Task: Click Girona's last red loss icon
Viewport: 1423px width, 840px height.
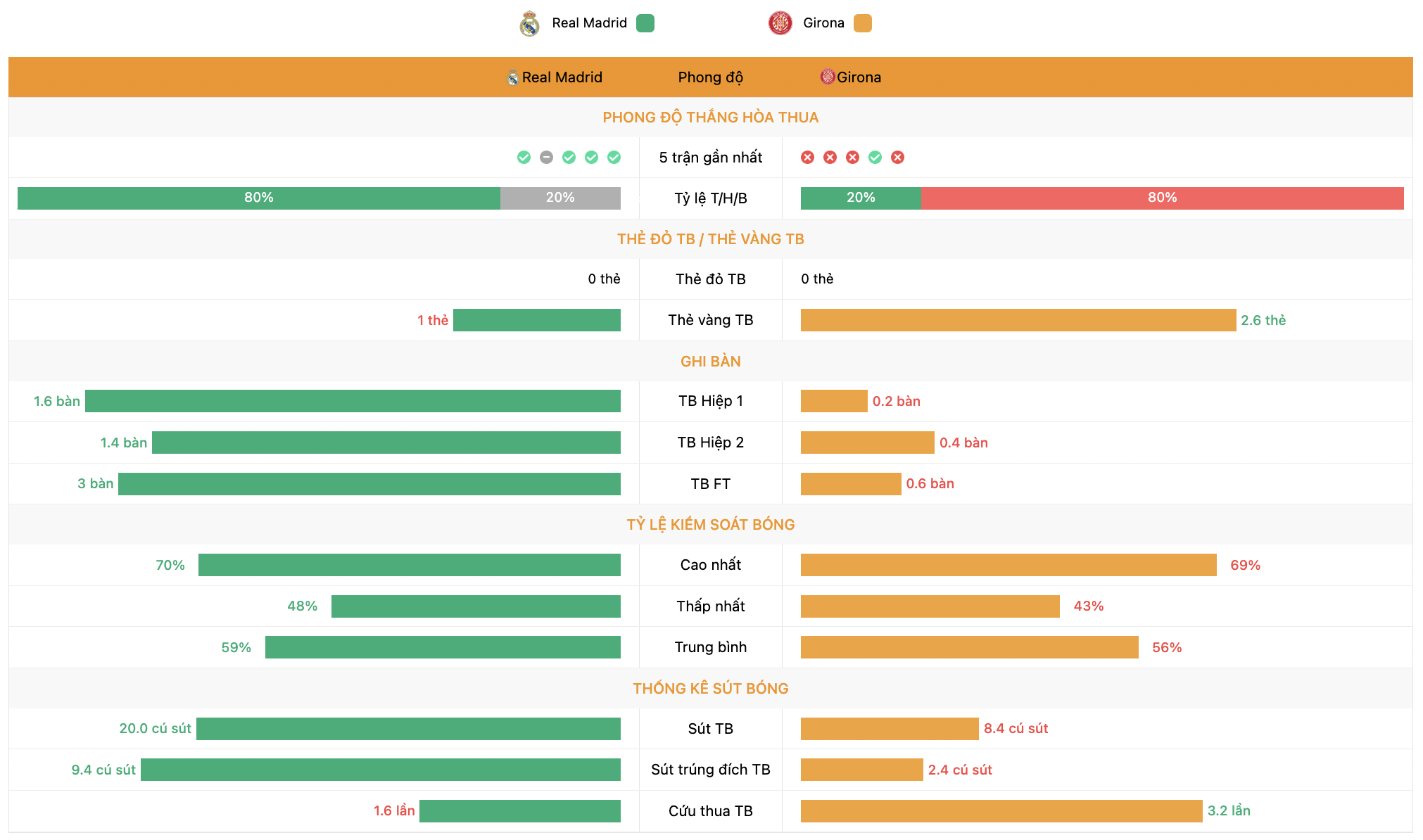Action: (x=898, y=158)
